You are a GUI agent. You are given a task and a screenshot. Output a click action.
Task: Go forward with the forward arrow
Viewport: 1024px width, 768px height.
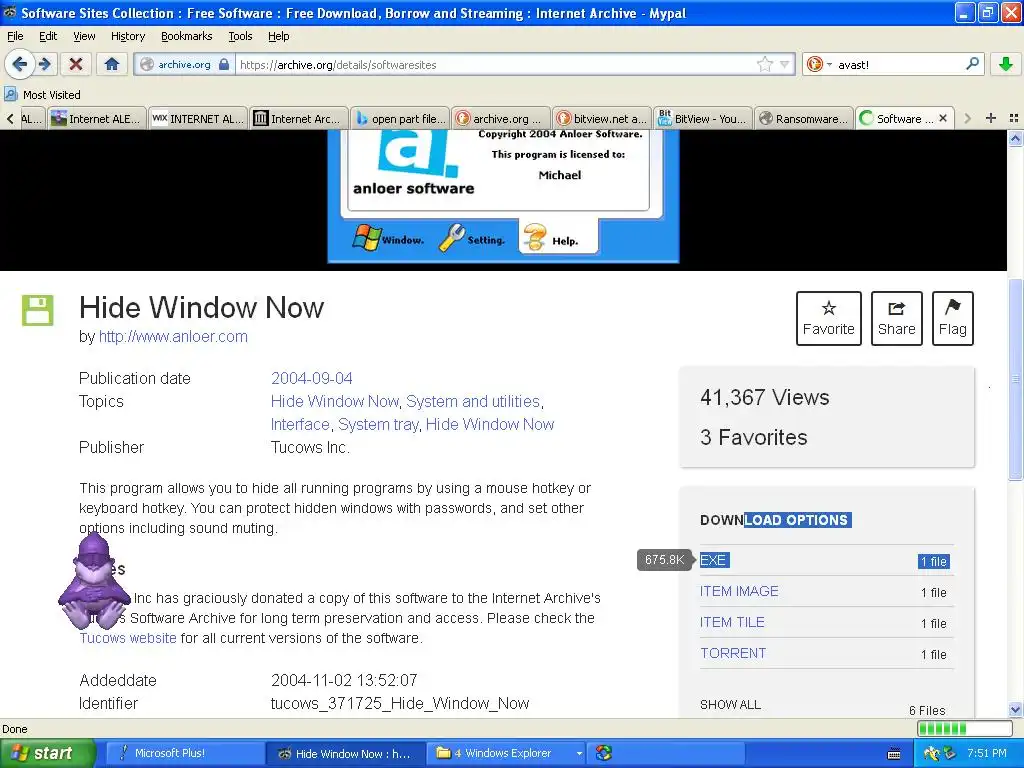(44, 64)
